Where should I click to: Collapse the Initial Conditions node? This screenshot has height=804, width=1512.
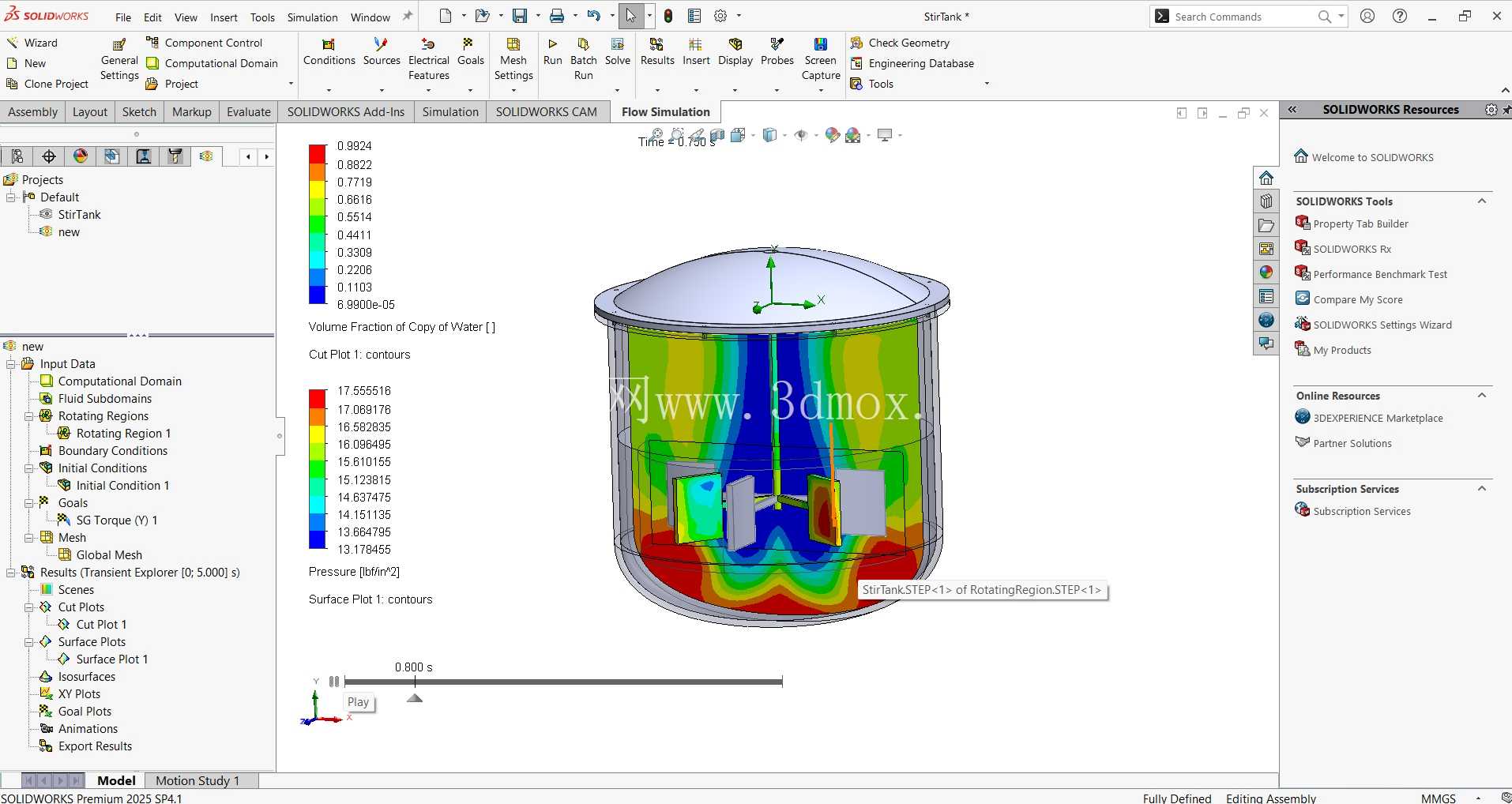pyautogui.click(x=29, y=468)
